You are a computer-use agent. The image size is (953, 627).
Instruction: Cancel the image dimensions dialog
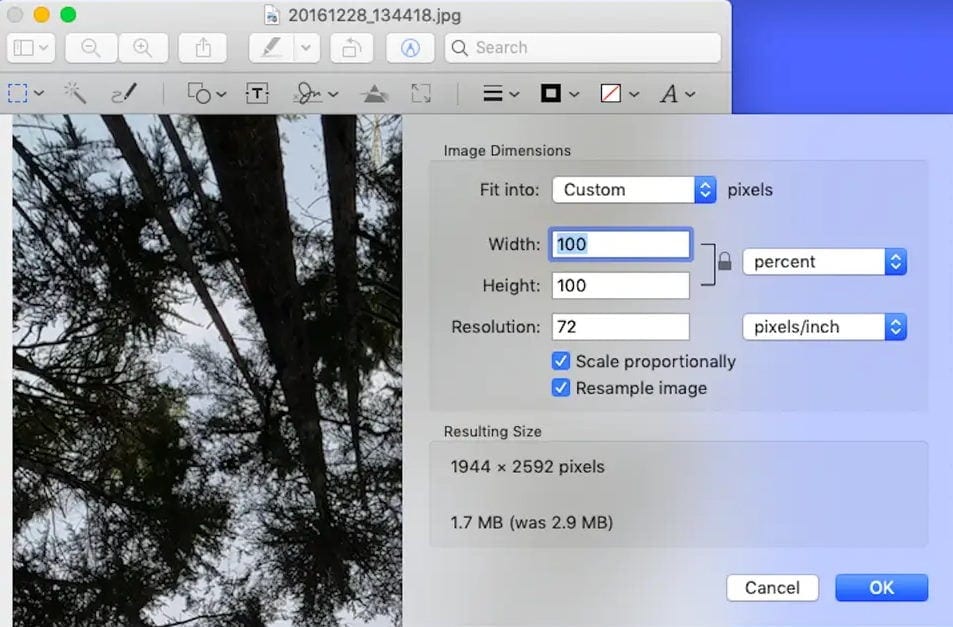point(772,587)
